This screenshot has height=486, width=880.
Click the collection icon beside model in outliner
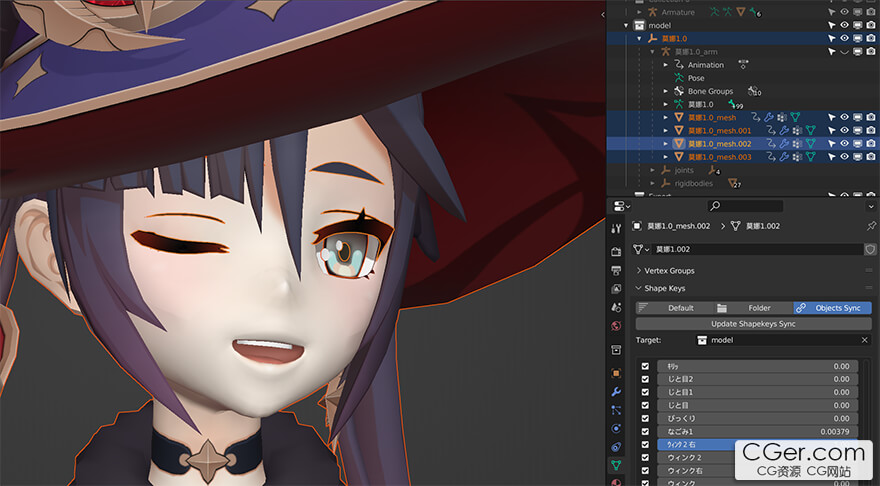tap(639, 25)
